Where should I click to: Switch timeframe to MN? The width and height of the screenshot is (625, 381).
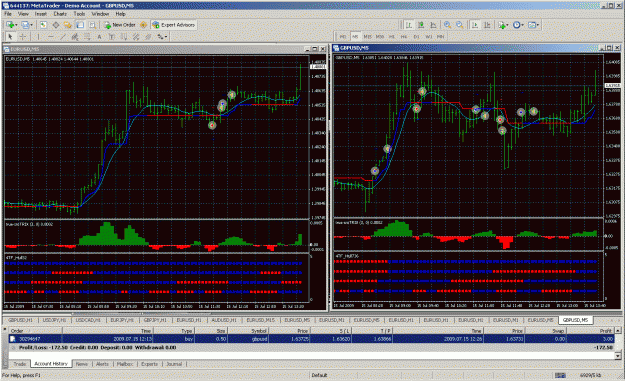(x=440, y=37)
